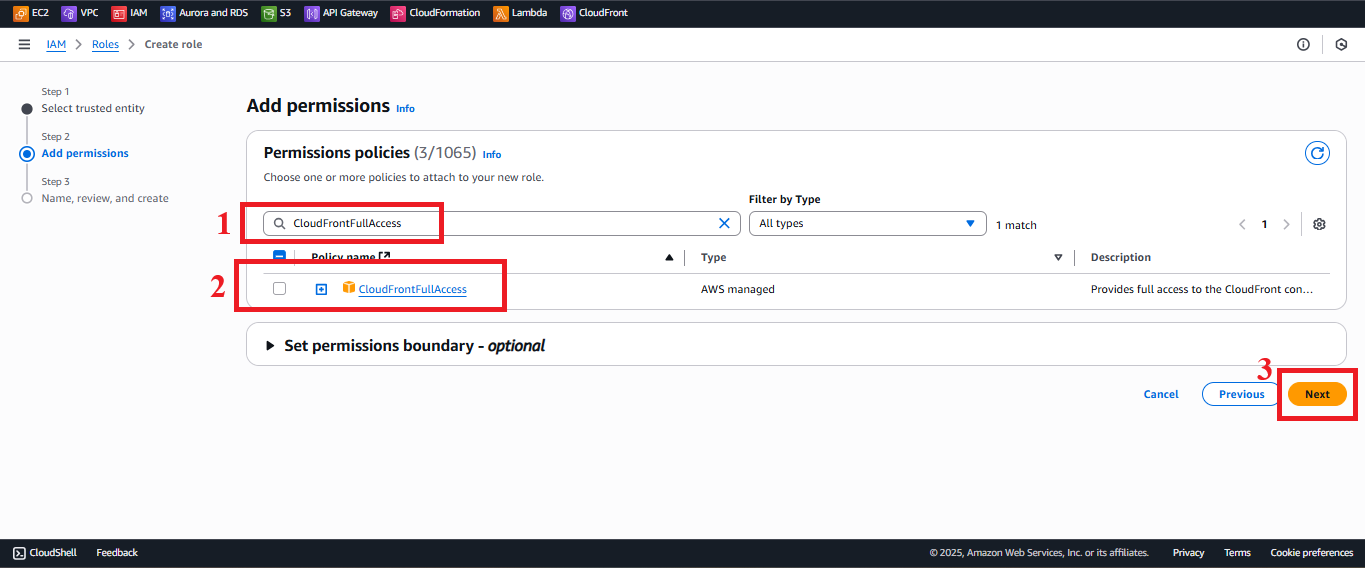The image size is (1365, 568).
Task: Open the CloudFrontFullAccess policy link
Action: point(412,289)
